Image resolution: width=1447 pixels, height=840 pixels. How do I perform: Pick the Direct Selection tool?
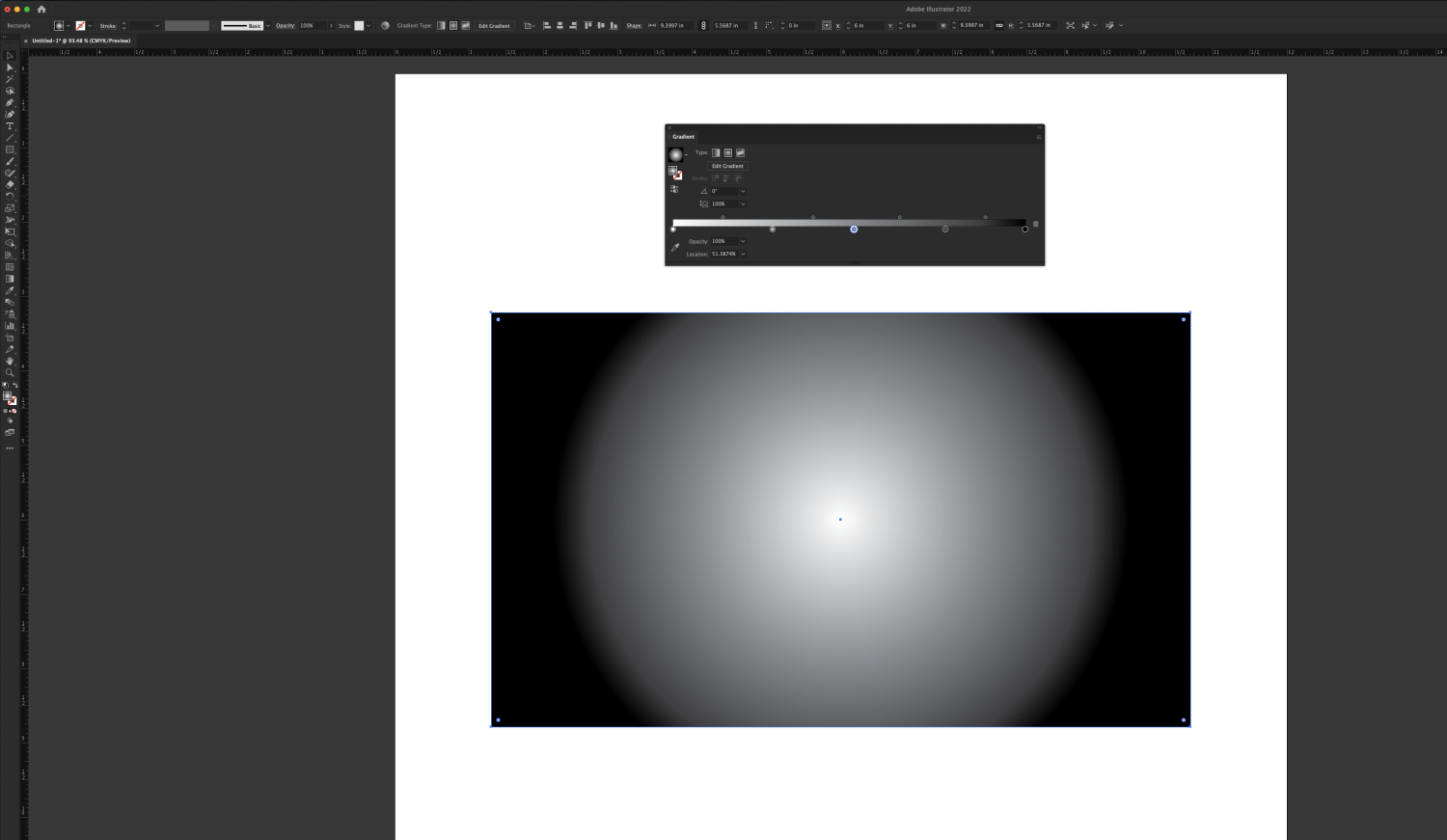point(10,67)
